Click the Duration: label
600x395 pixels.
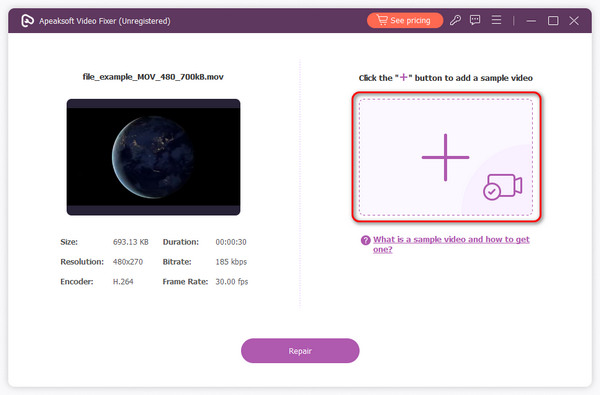point(181,242)
